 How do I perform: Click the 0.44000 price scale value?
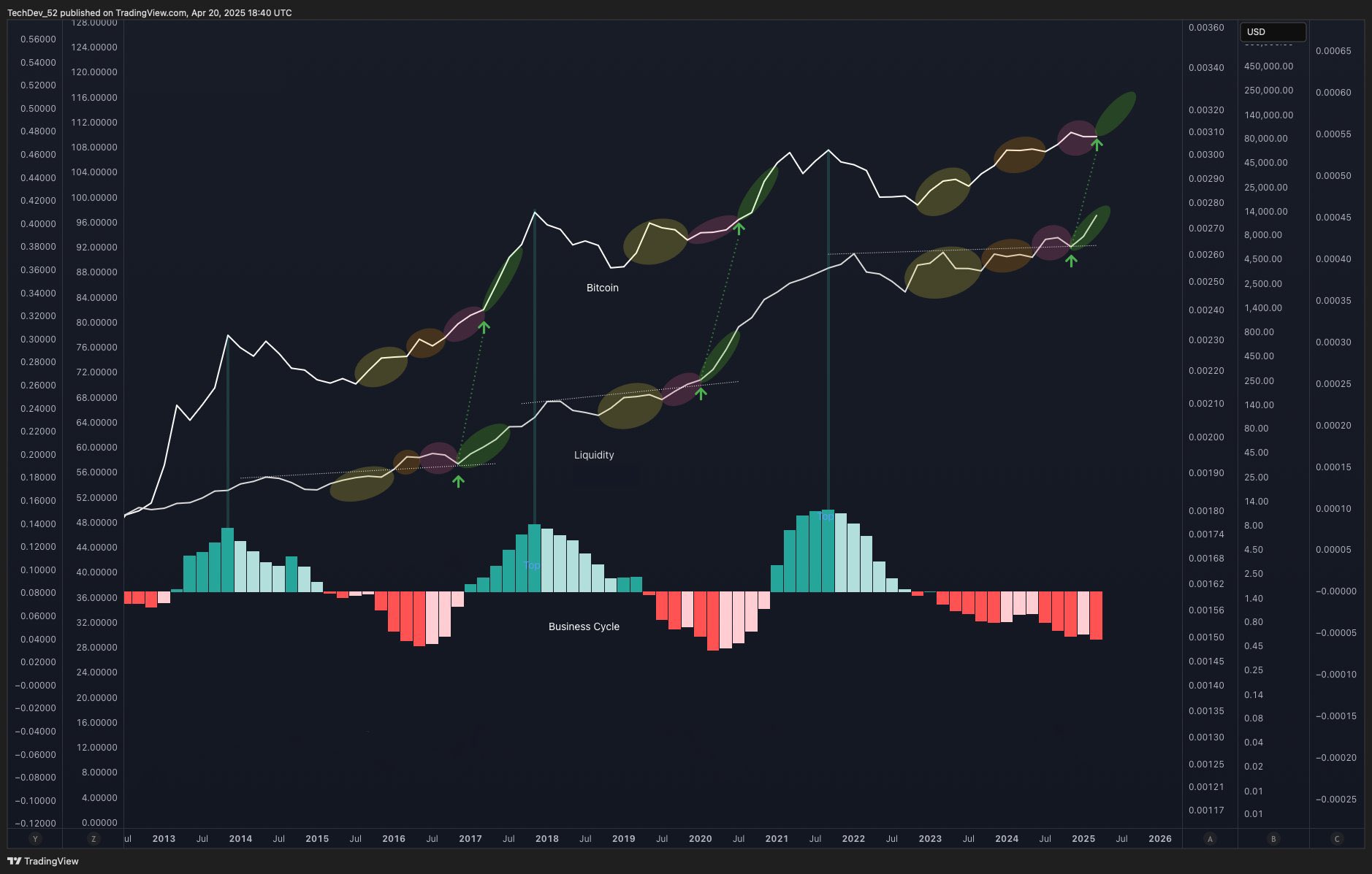click(38, 178)
